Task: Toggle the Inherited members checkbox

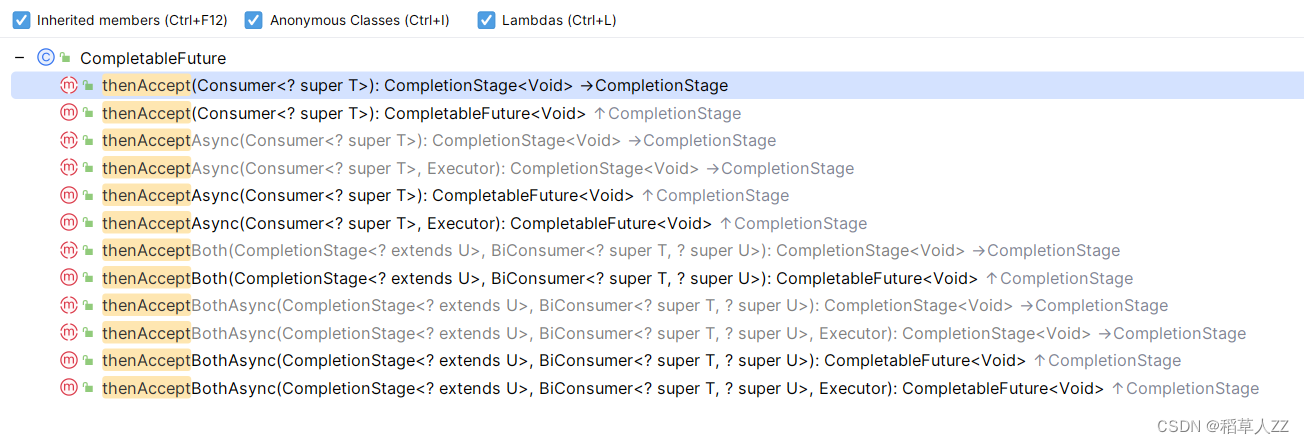Action: [21, 20]
